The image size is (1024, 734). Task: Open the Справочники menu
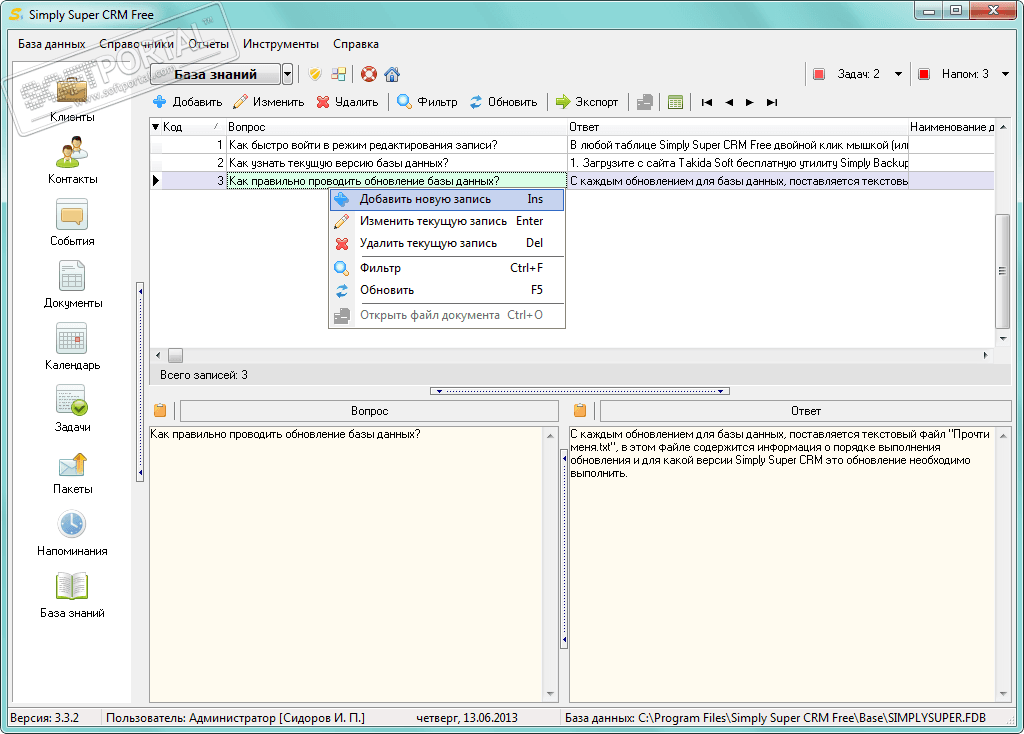(136, 44)
